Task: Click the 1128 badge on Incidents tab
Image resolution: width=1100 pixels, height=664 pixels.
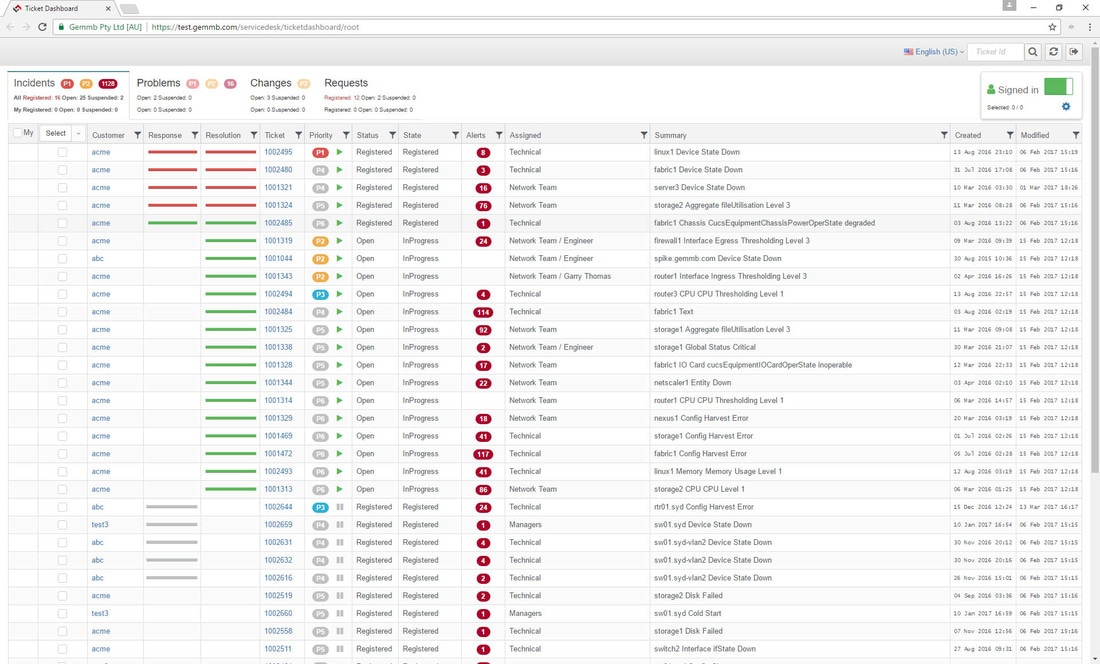Action: pyautogui.click(x=108, y=84)
